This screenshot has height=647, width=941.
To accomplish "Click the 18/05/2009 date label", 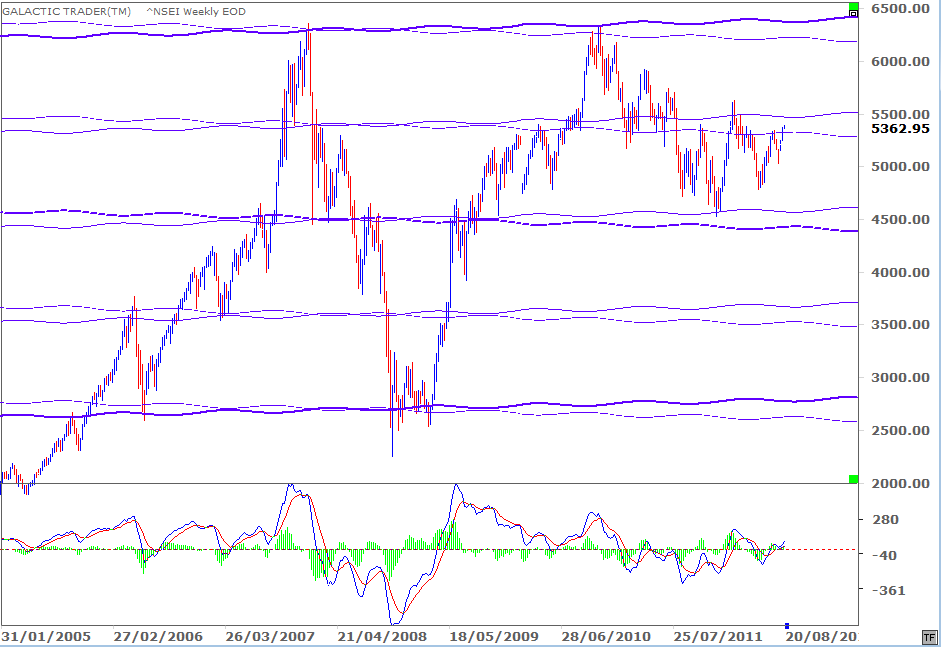I will click(x=495, y=636).
